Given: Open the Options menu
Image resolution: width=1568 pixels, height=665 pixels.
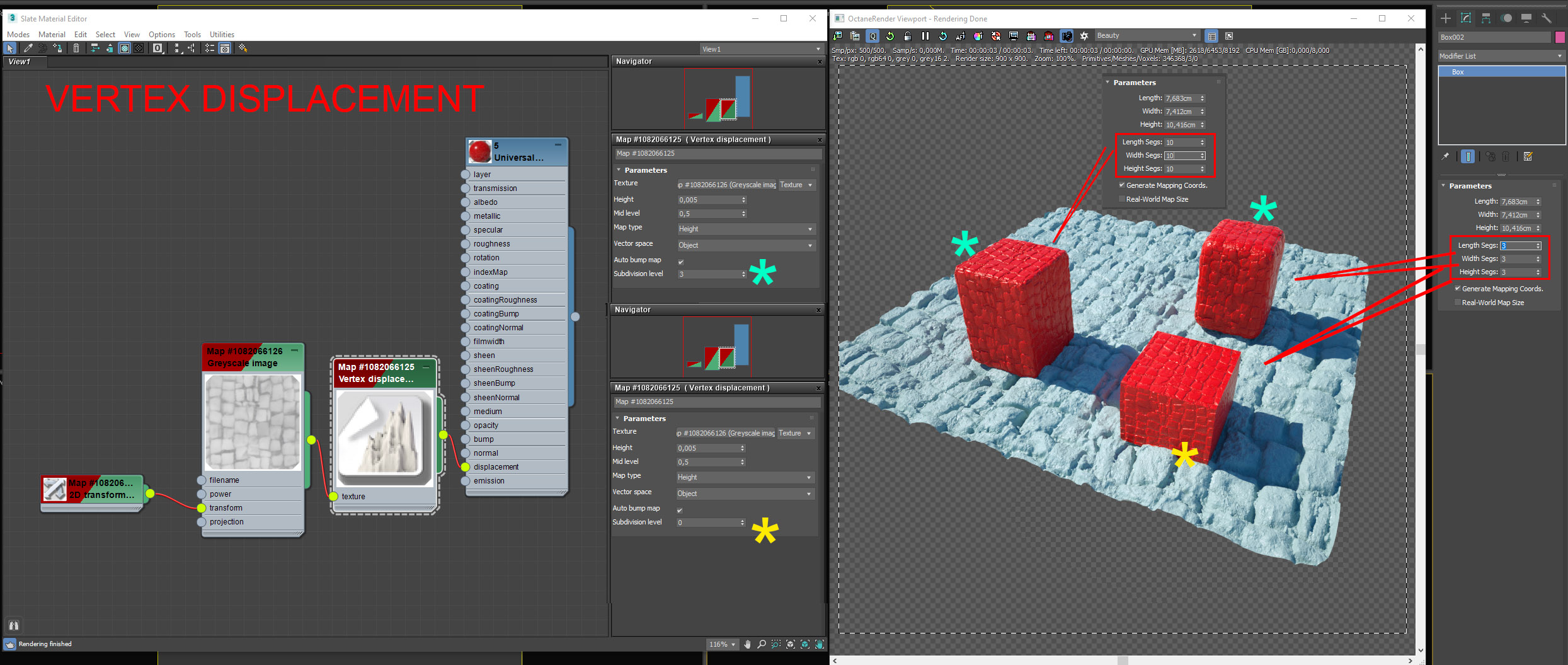Looking at the screenshot, I should (x=162, y=35).
